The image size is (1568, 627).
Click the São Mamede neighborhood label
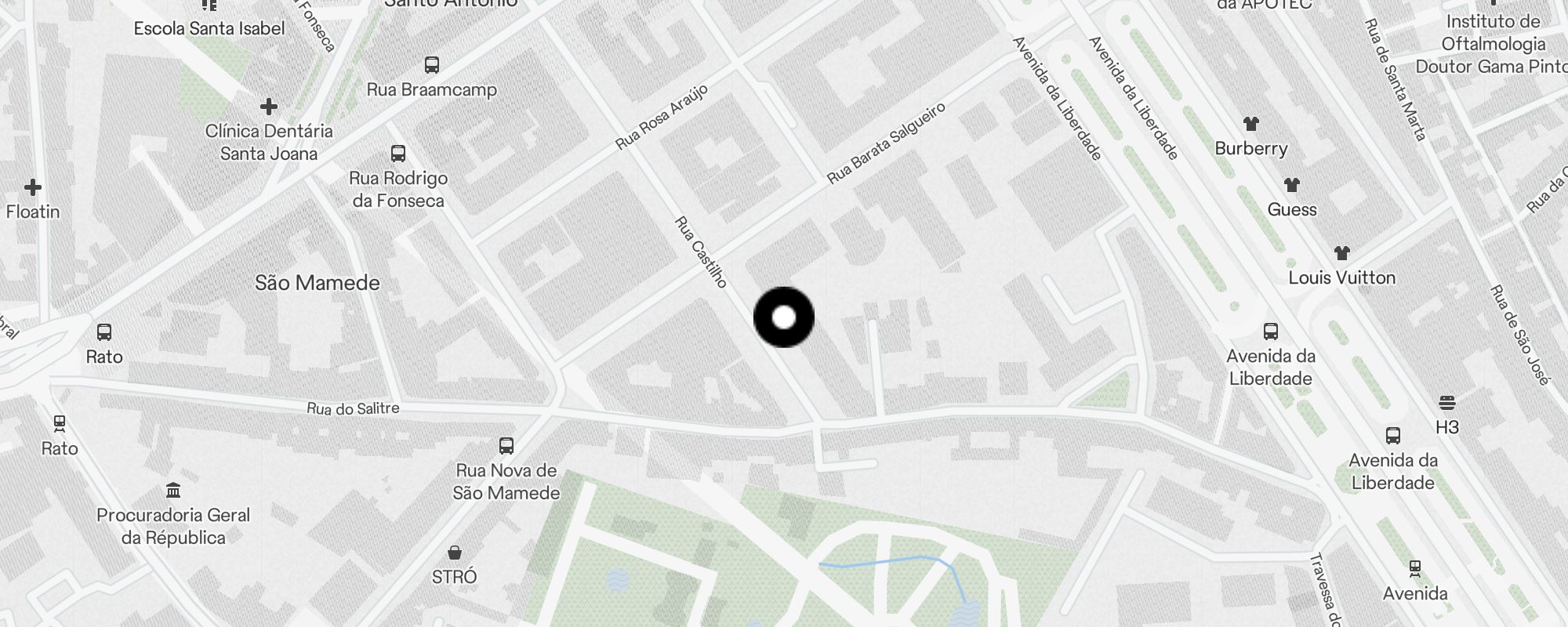[318, 283]
